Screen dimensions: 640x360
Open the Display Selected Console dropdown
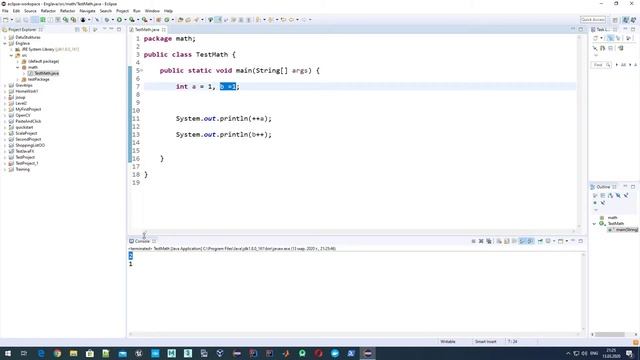[x=554, y=241]
